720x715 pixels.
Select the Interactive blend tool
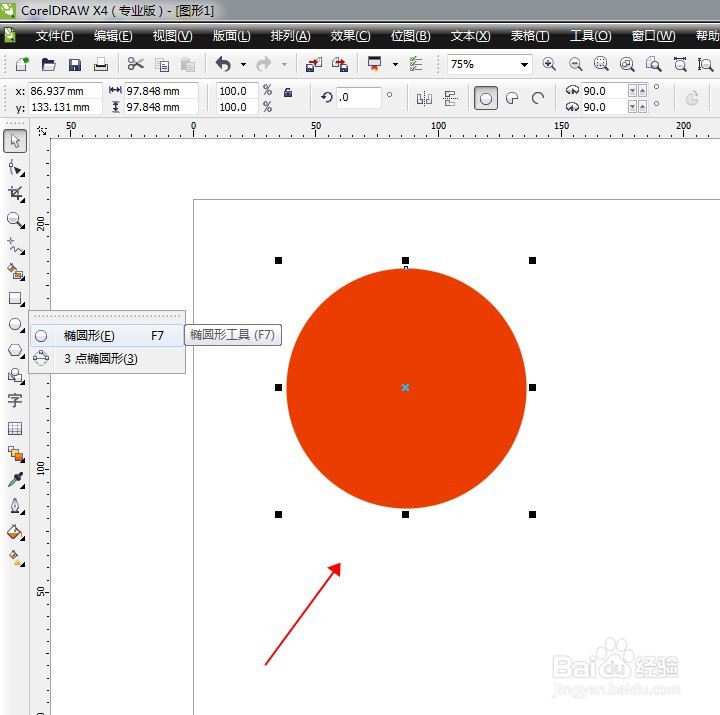point(16,454)
